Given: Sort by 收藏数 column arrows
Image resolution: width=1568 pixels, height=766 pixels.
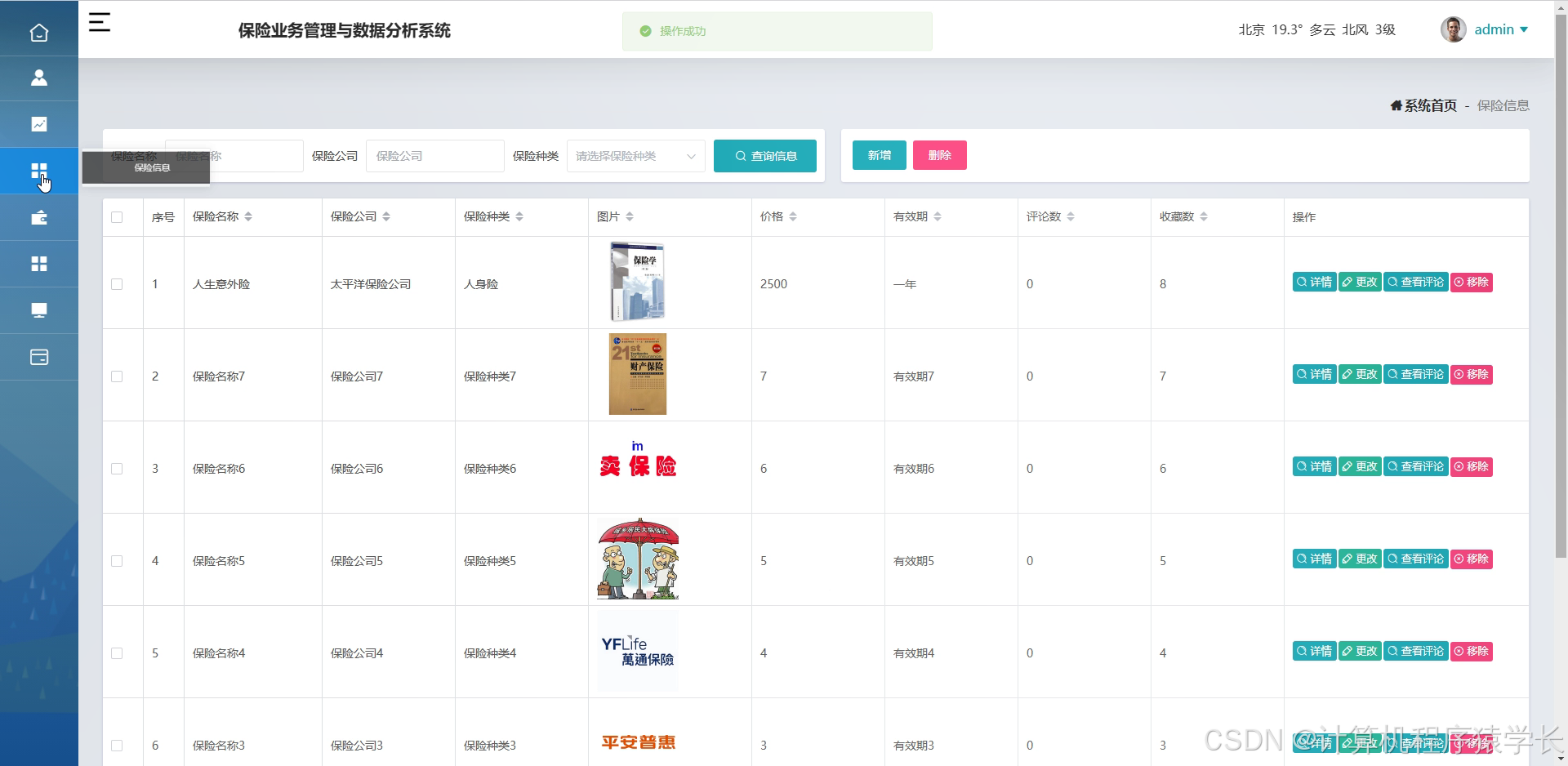Looking at the screenshot, I should click(1204, 216).
